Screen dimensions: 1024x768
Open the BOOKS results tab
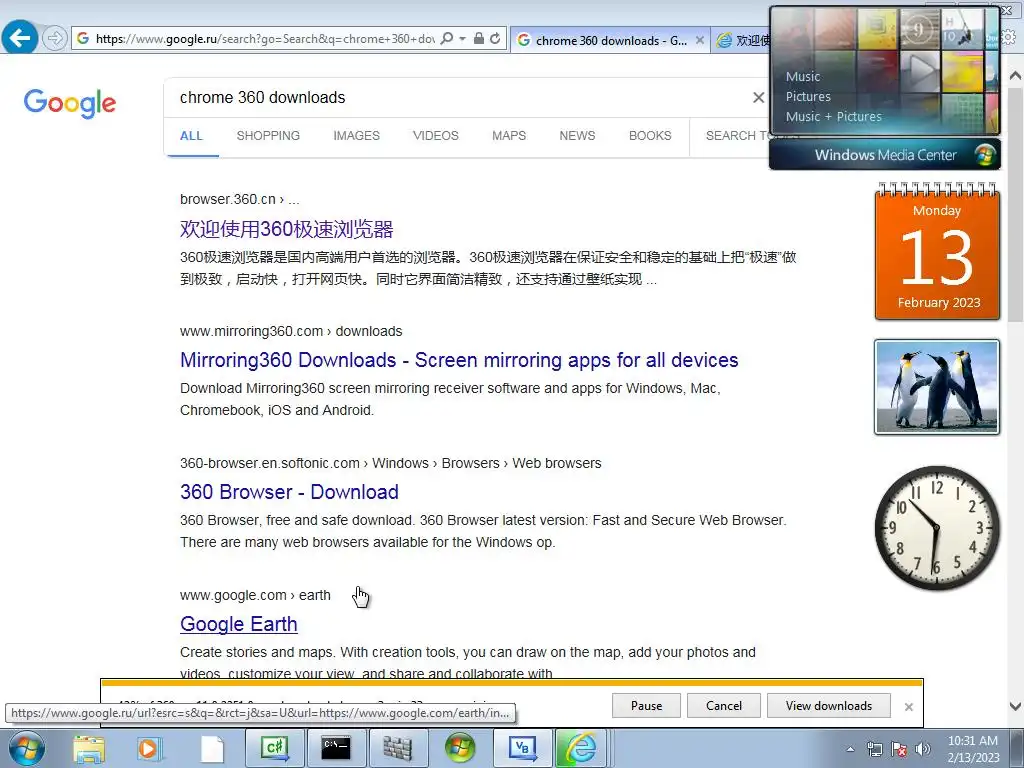(x=650, y=136)
